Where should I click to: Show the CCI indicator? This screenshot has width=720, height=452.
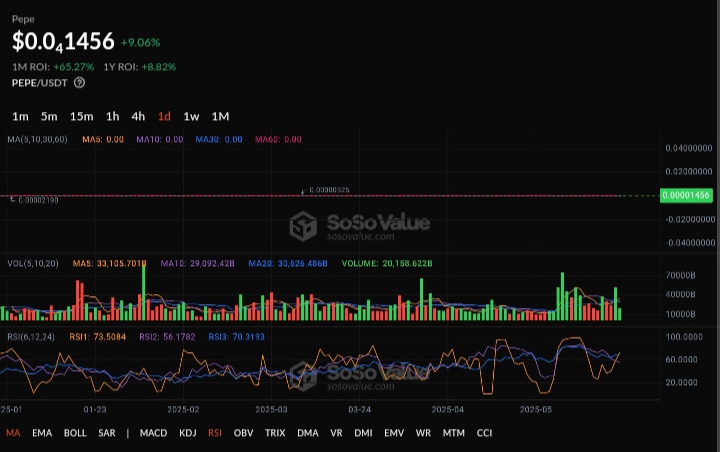pyautogui.click(x=484, y=433)
